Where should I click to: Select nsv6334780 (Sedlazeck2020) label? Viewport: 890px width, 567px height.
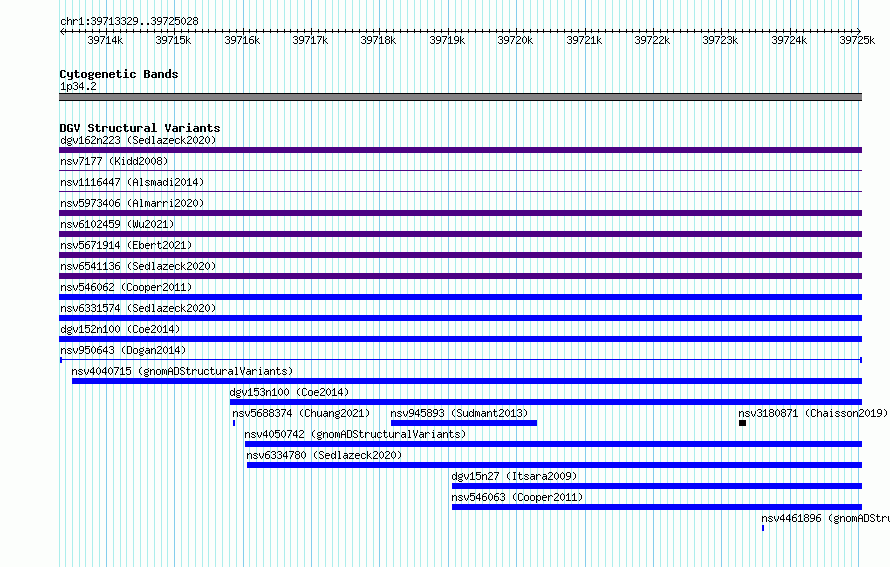[x=324, y=455]
